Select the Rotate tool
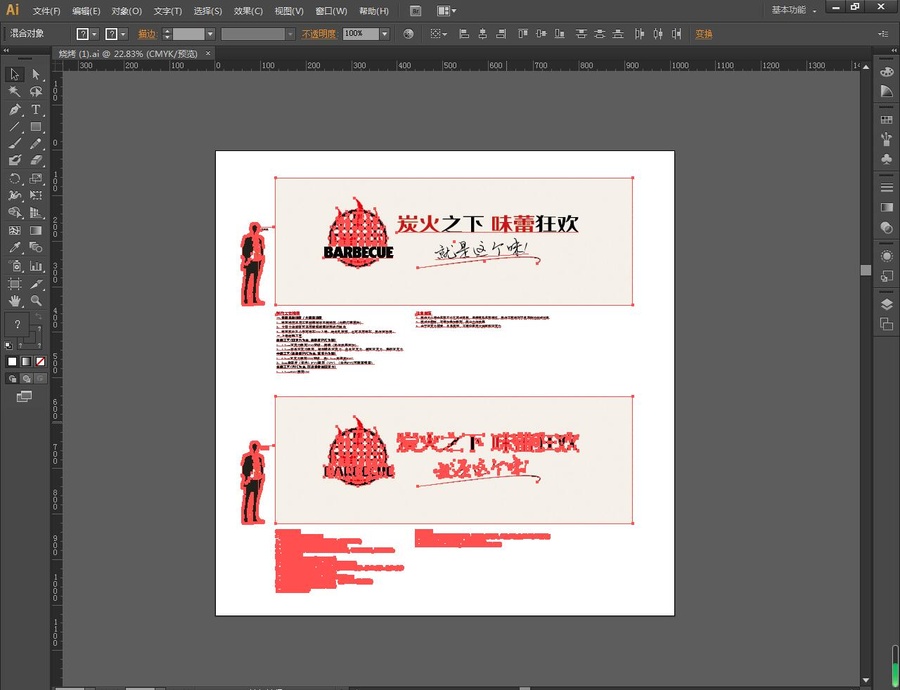 (x=14, y=179)
